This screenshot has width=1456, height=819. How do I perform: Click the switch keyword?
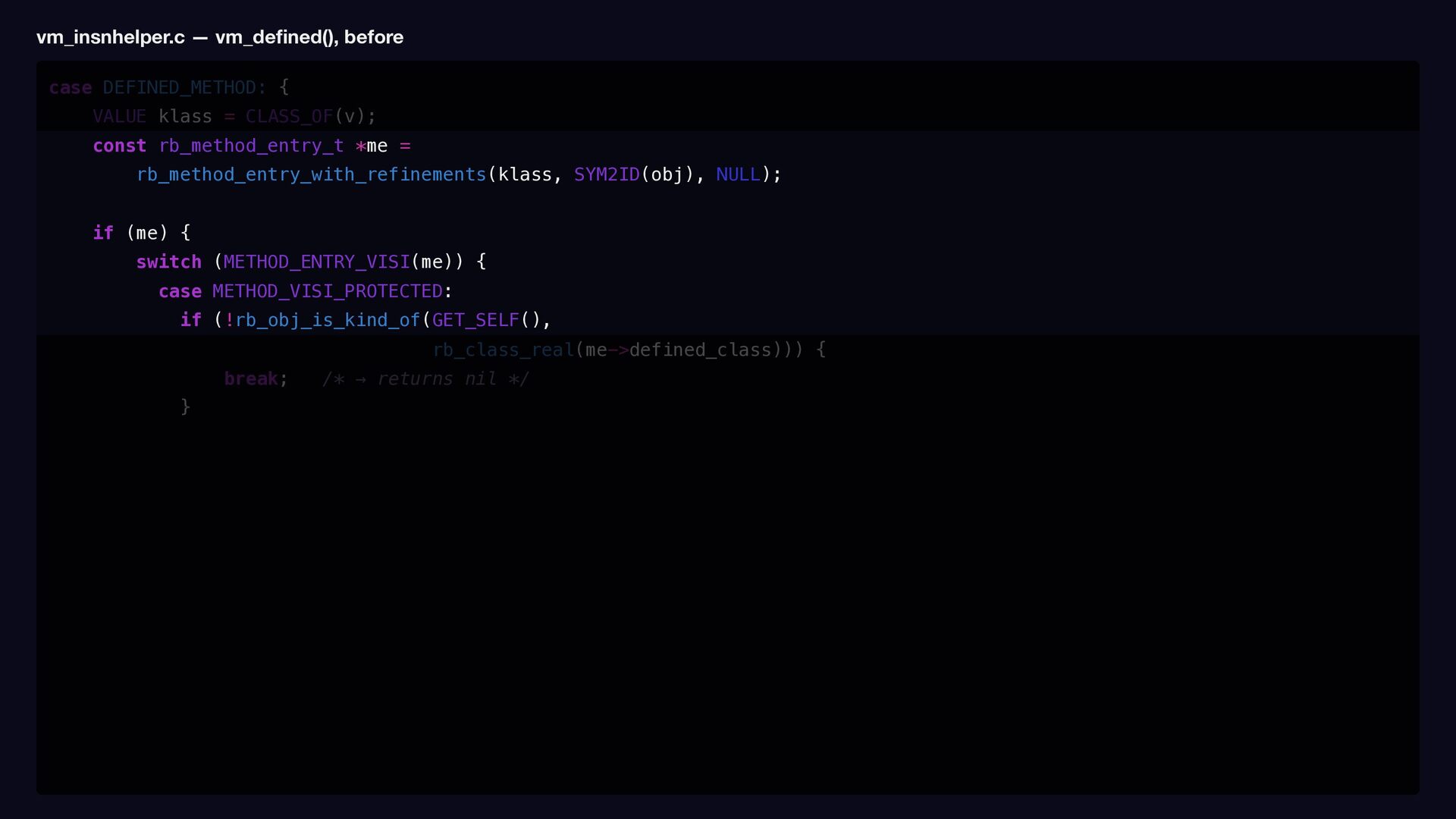tap(169, 262)
